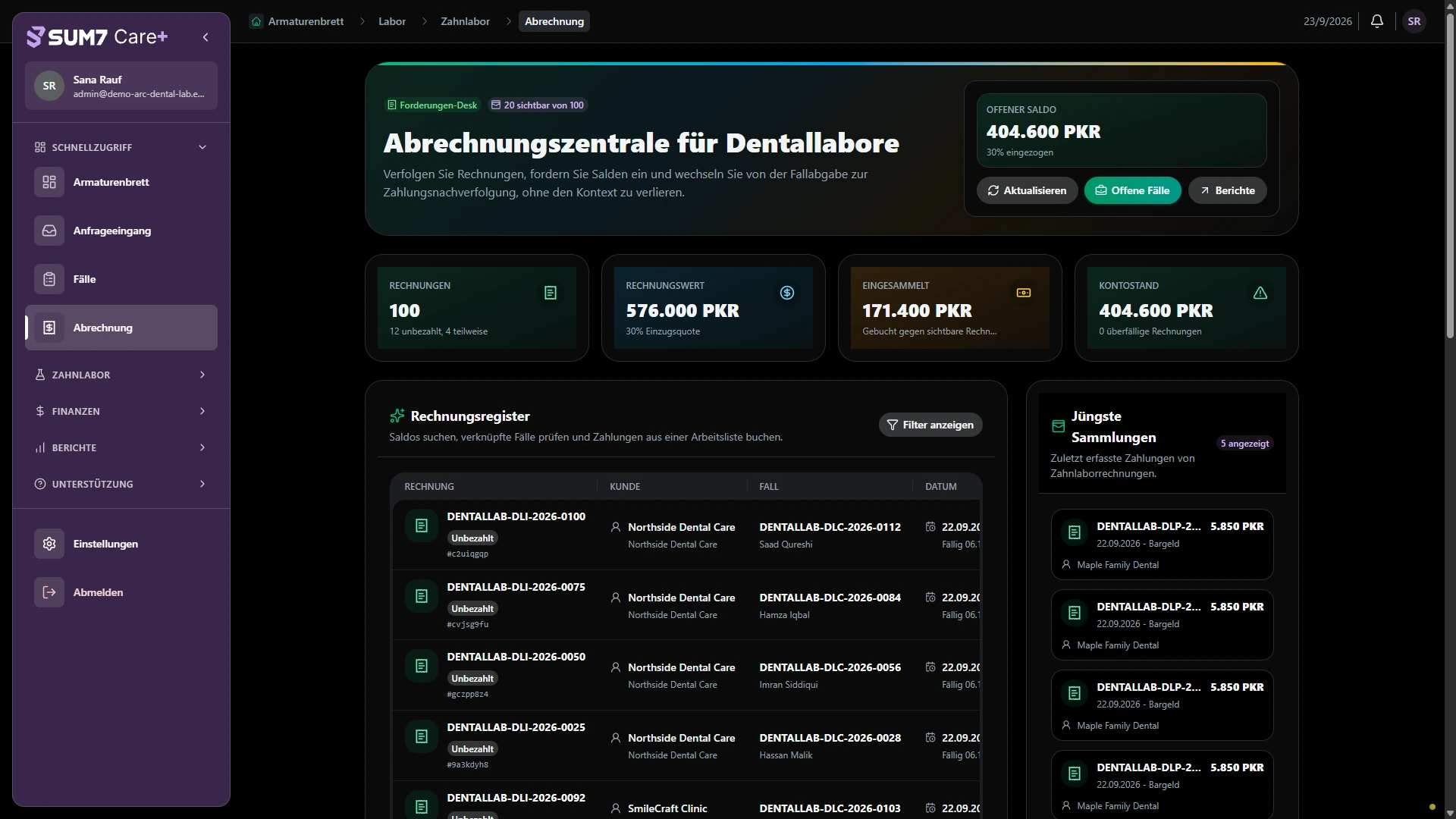The height and width of the screenshot is (819, 1456).
Task: Click the Kunde column header
Action: (x=625, y=487)
